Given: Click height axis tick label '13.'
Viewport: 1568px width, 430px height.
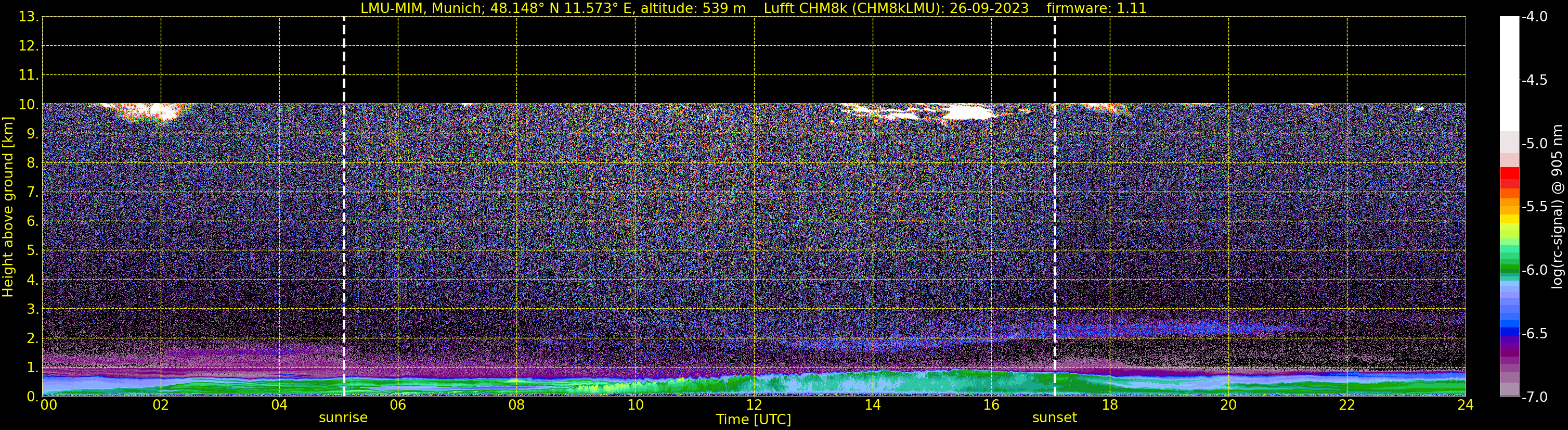Looking at the screenshot, I should click(x=29, y=17).
